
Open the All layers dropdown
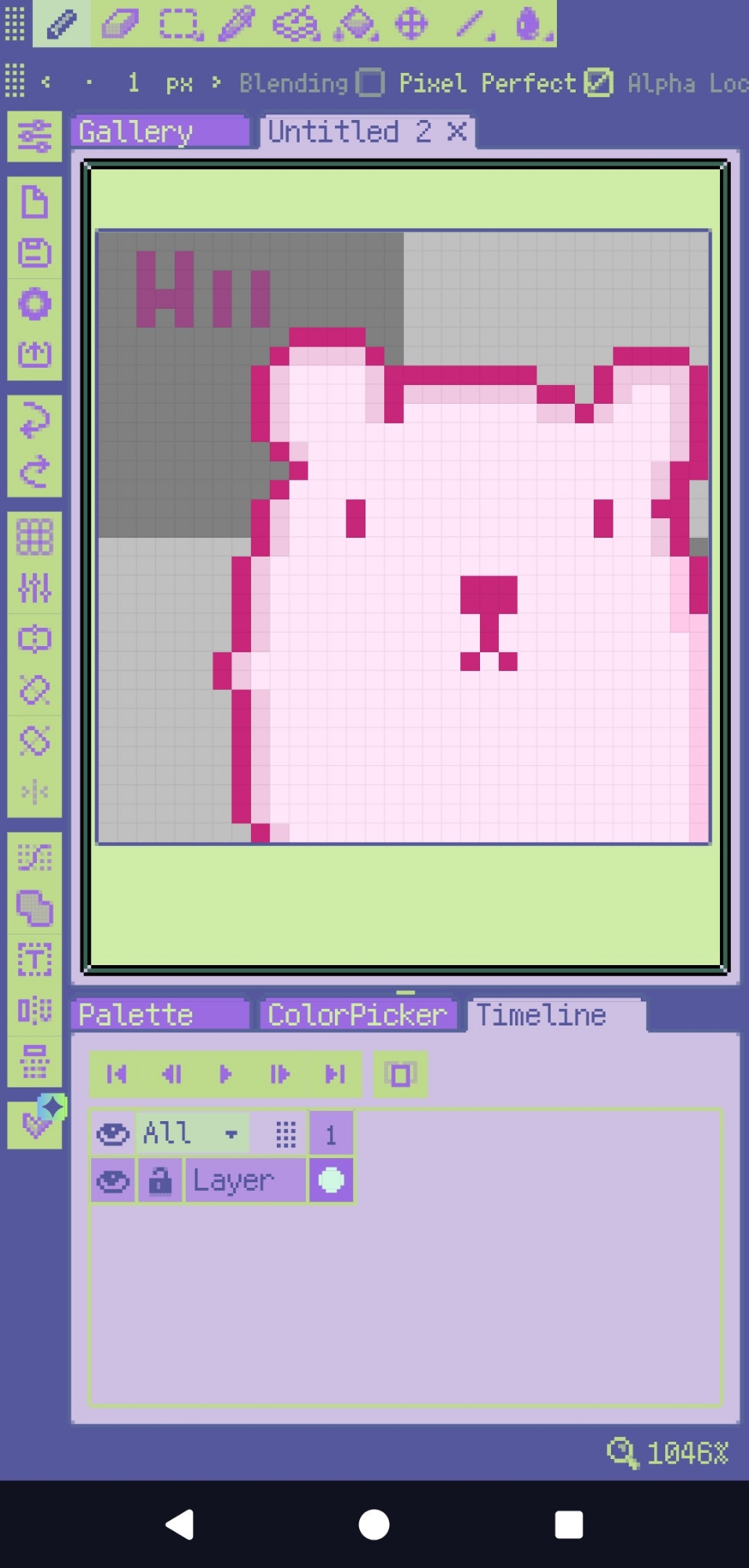[231, 1134]
